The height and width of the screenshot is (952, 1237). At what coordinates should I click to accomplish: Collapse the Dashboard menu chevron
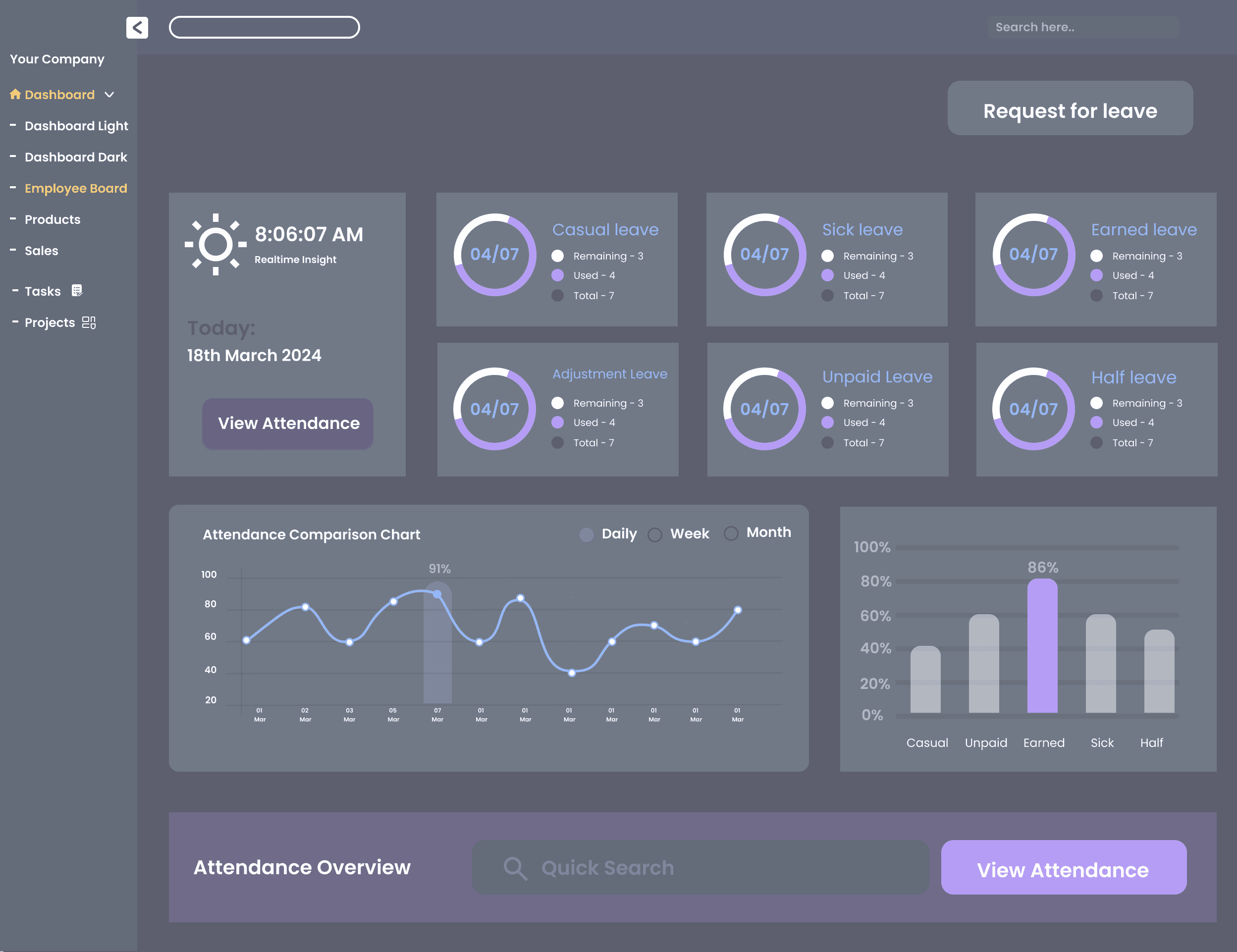tap(109, 95)
